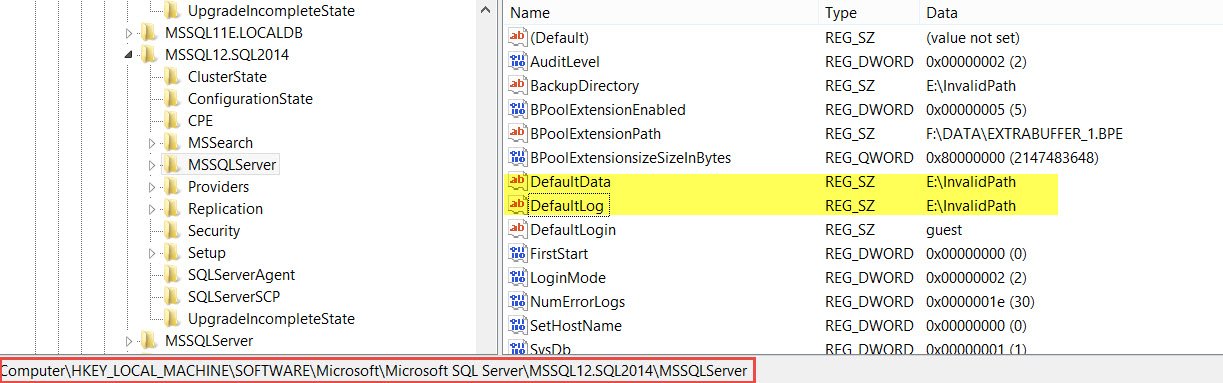Image resolution: width=1223 pixels, height=383 pixels.
Task: Click the MSSQL11E.LOCALDB folder icon
Action: (148, 33)
